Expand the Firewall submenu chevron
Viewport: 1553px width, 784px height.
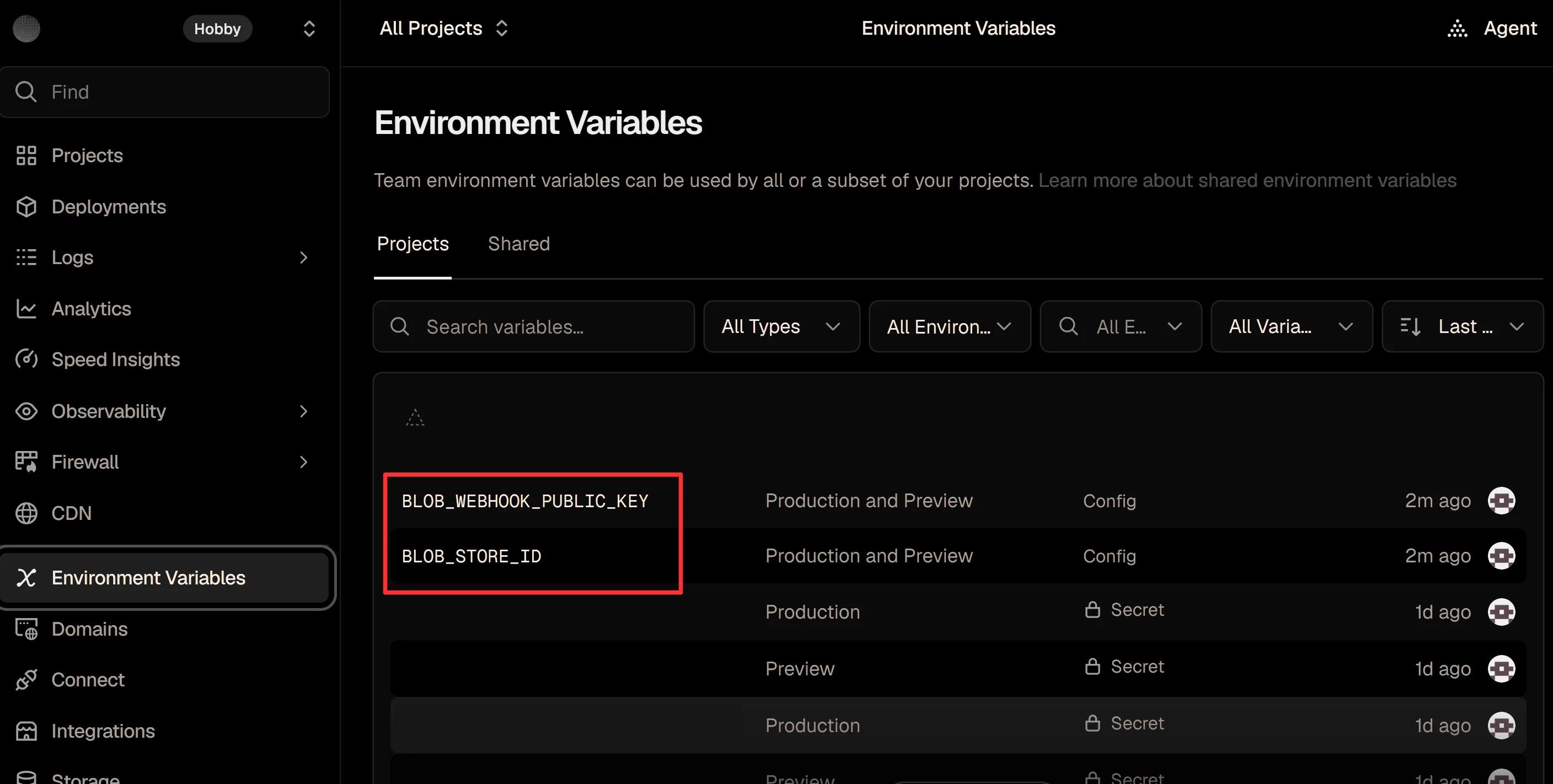(303, 461)
